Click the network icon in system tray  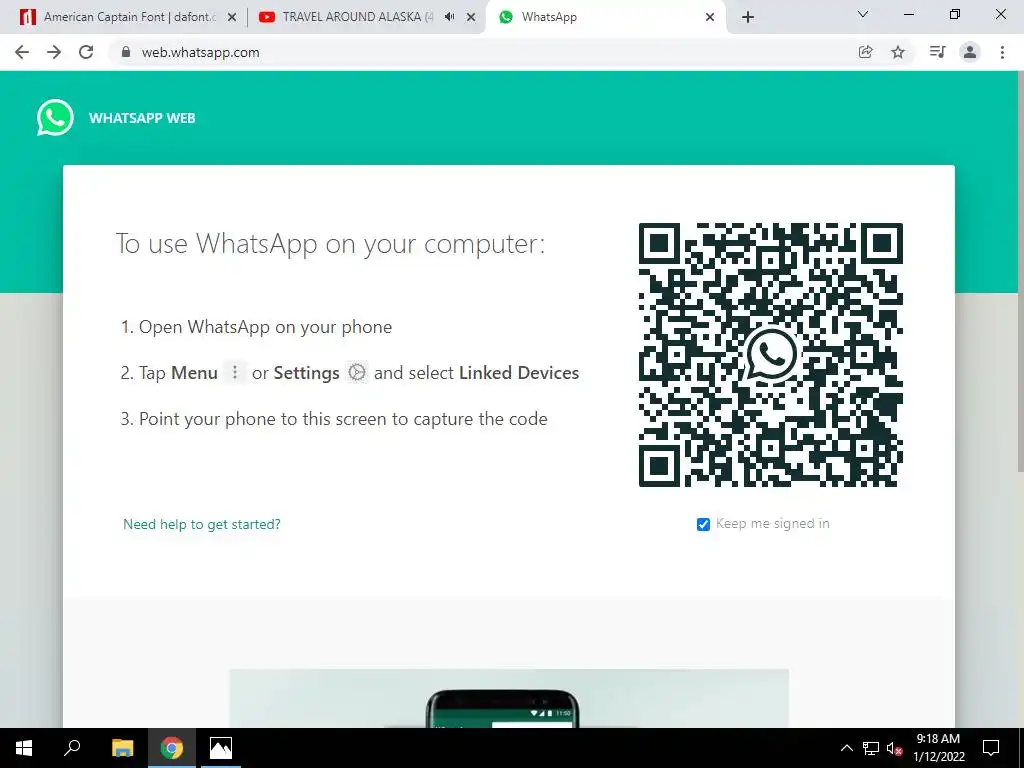pos(871,748)
